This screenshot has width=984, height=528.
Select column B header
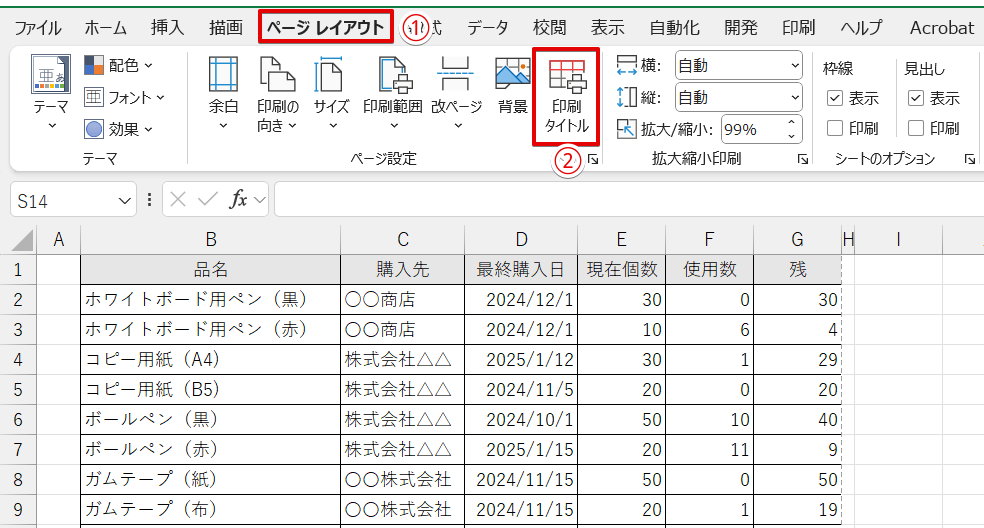tap(211, 239)
